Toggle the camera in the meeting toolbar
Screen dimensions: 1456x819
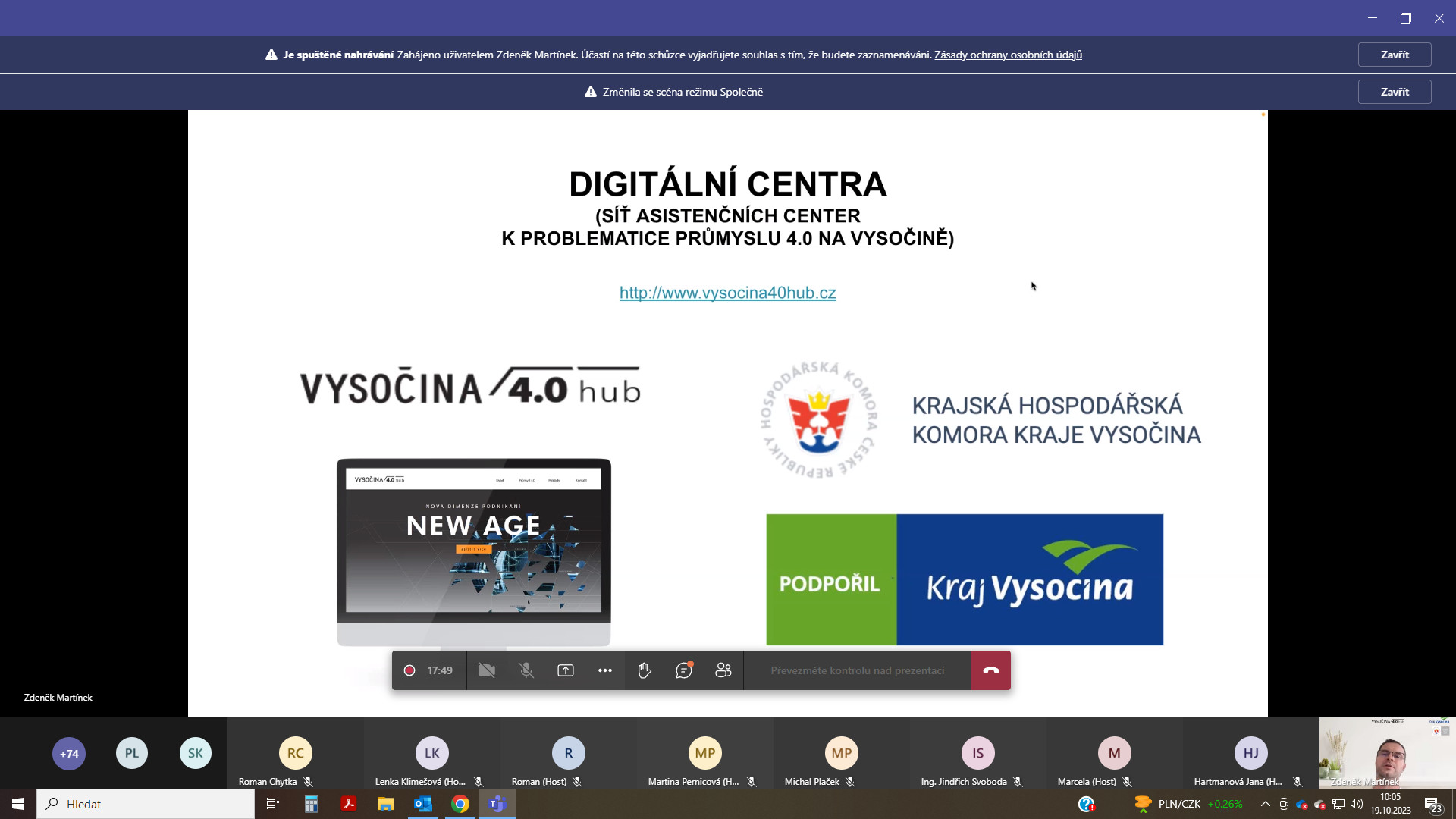[x=487, y=670]
